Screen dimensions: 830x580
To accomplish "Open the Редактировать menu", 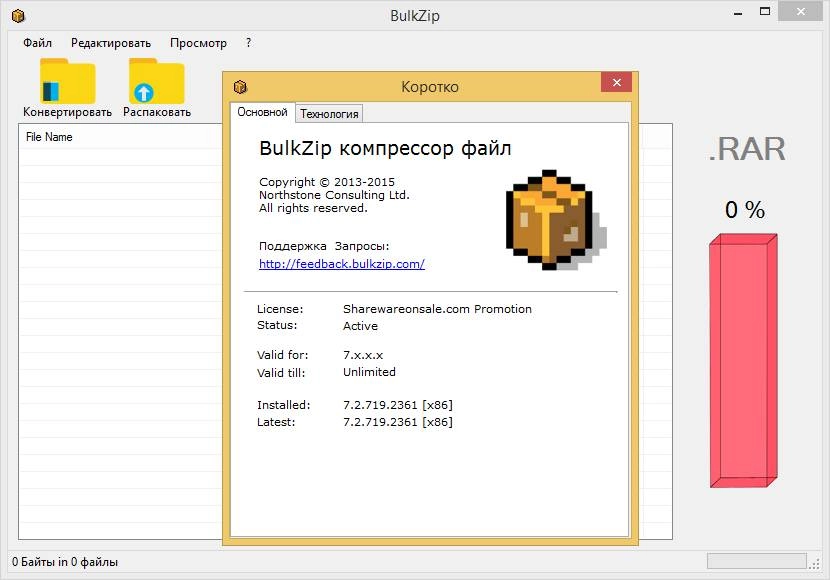I will tap(111, 43).
